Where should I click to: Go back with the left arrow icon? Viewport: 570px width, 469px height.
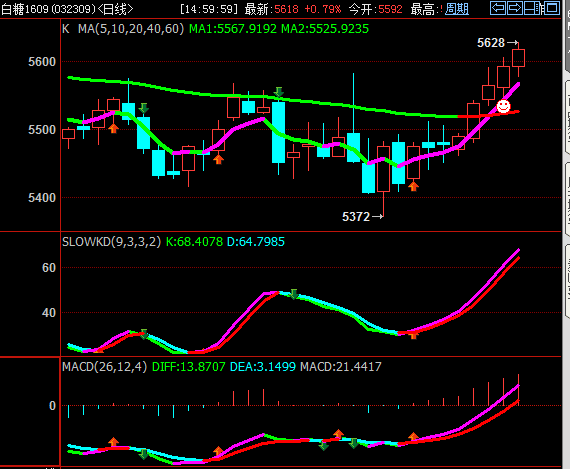(x=498, y=8)
